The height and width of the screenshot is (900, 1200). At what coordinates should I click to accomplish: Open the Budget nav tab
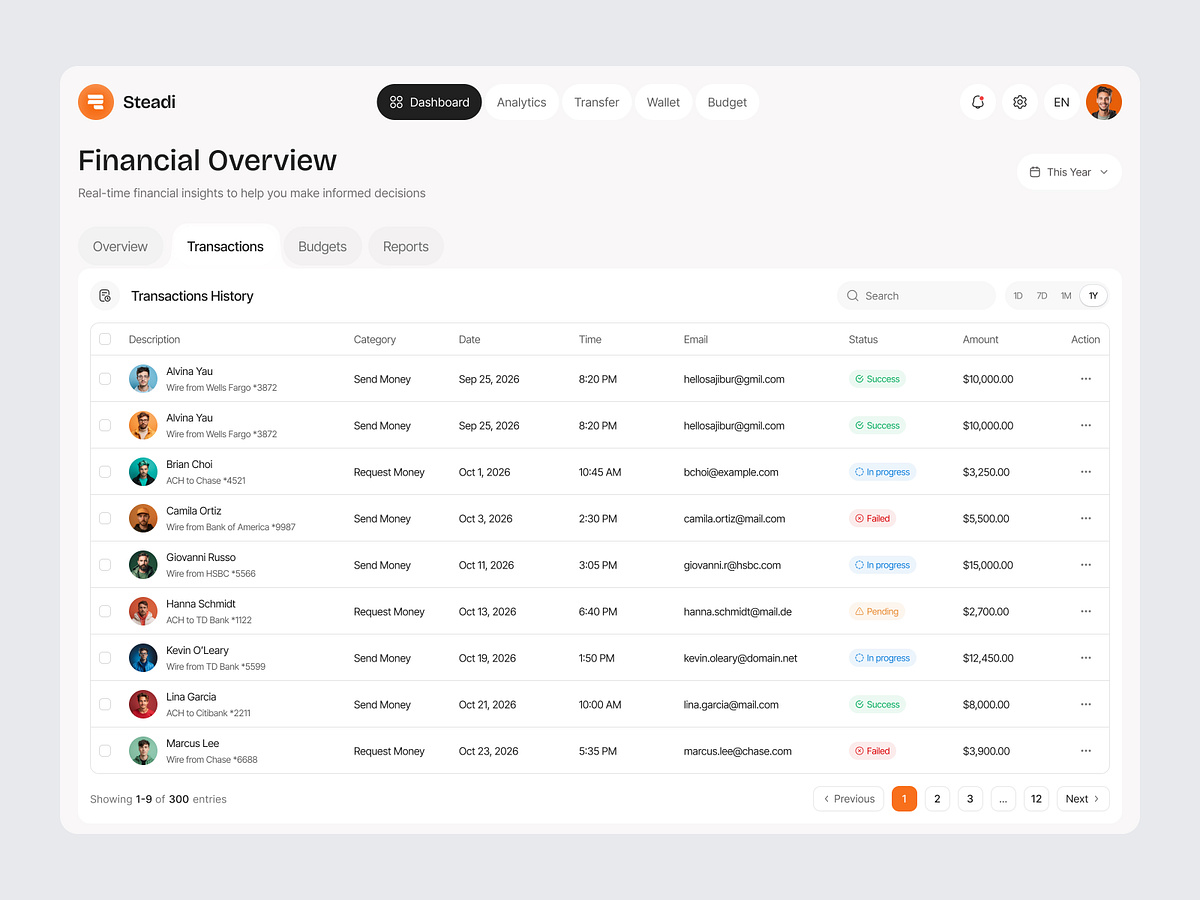pos(727,102)
